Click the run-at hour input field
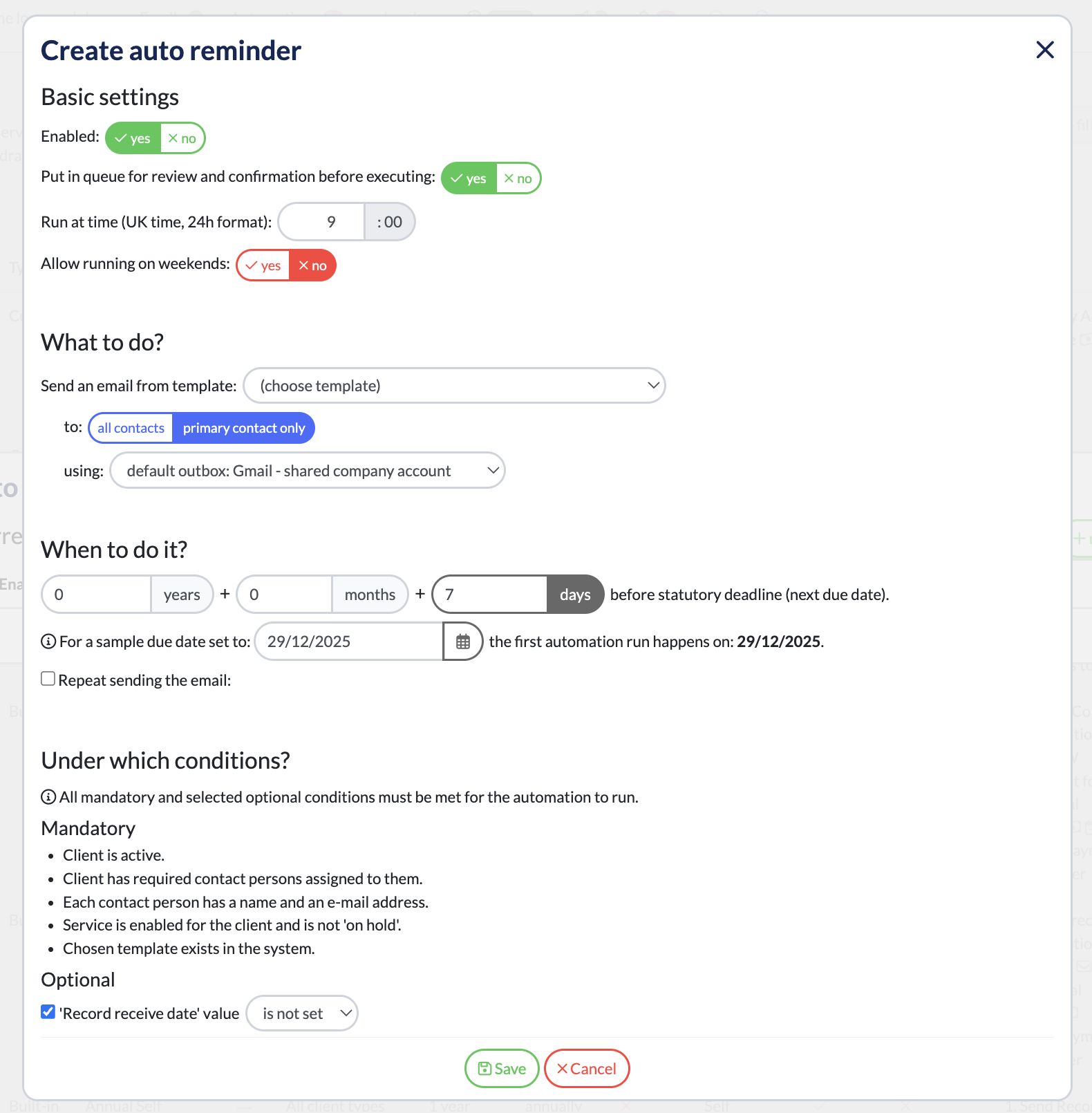Screen dimensions: 1092x1113 tap(323, 223)
